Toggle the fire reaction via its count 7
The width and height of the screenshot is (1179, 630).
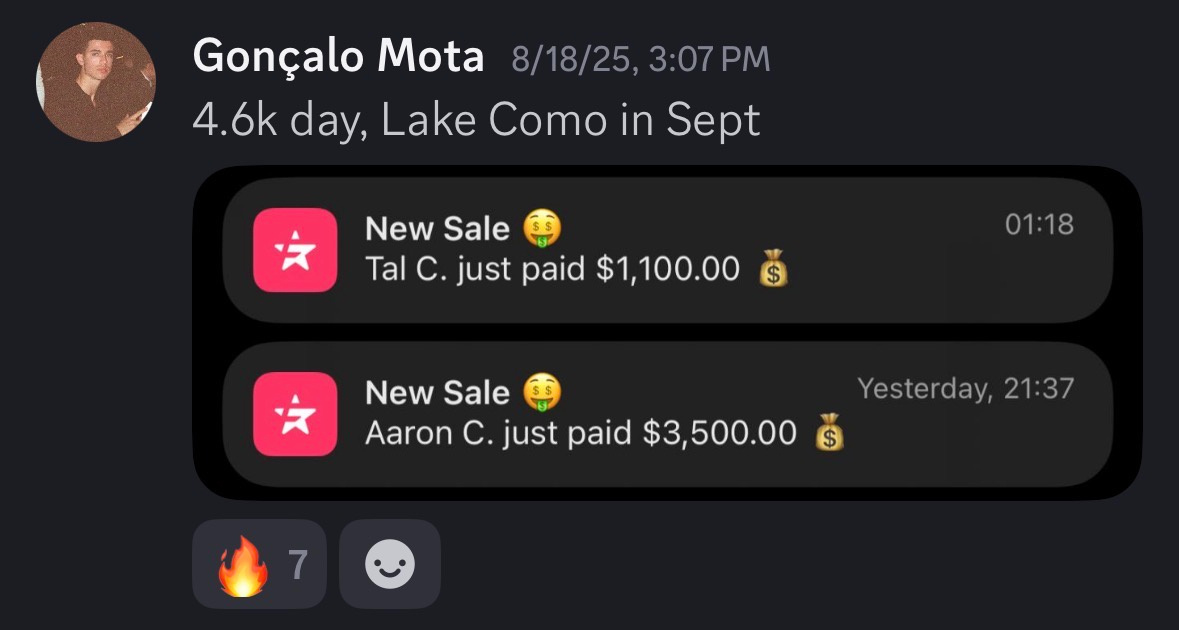coord(298,566)
